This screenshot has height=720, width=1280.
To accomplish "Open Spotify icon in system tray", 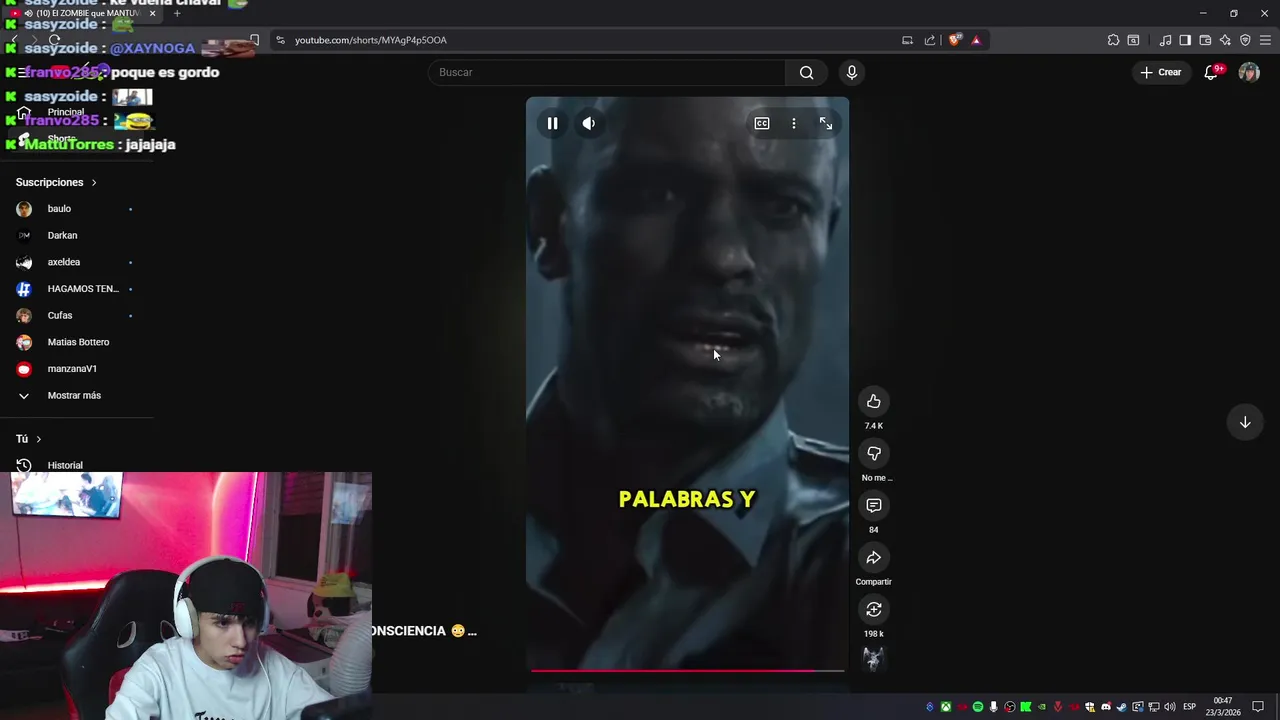I will click(x=978, y=707).
